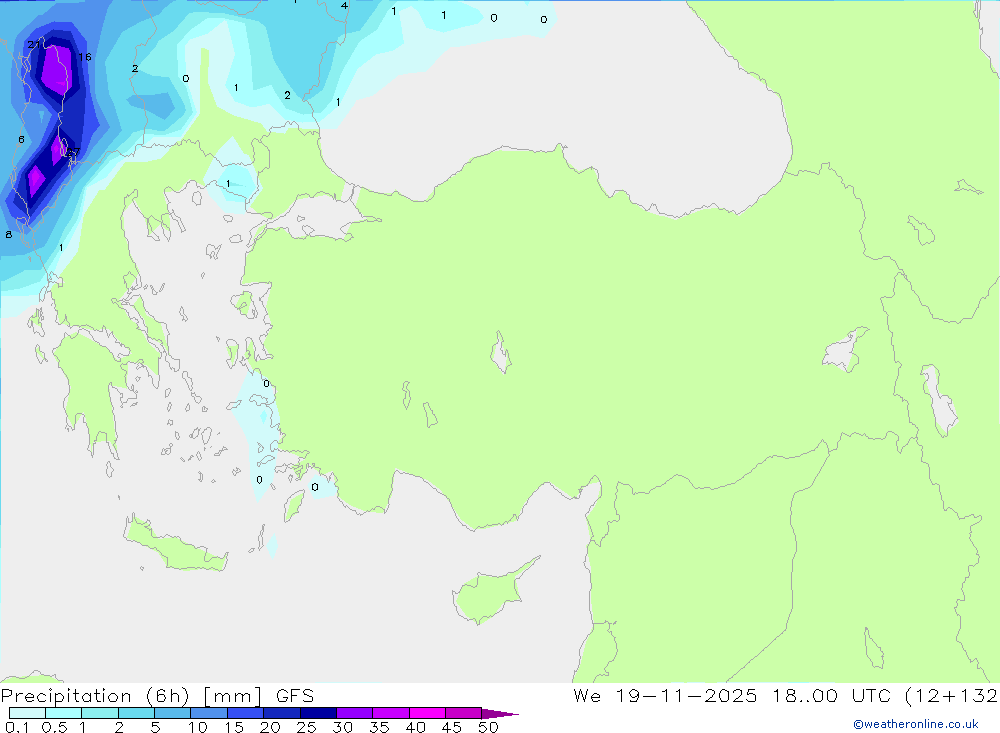Click the legend tick label 25
The width and height of the screenshot is (1000, 733).
307,727
